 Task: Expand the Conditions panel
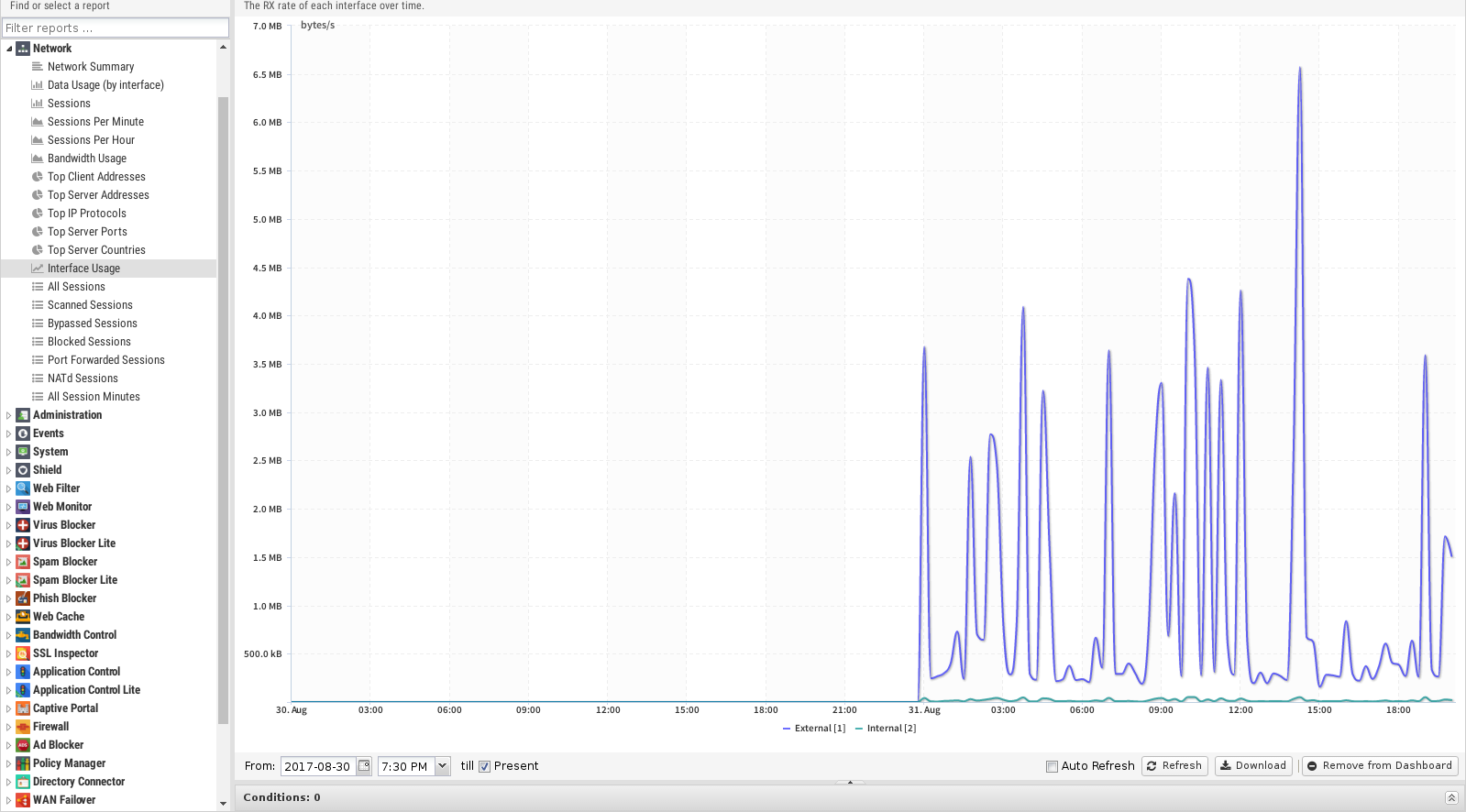coord(1451,797)
